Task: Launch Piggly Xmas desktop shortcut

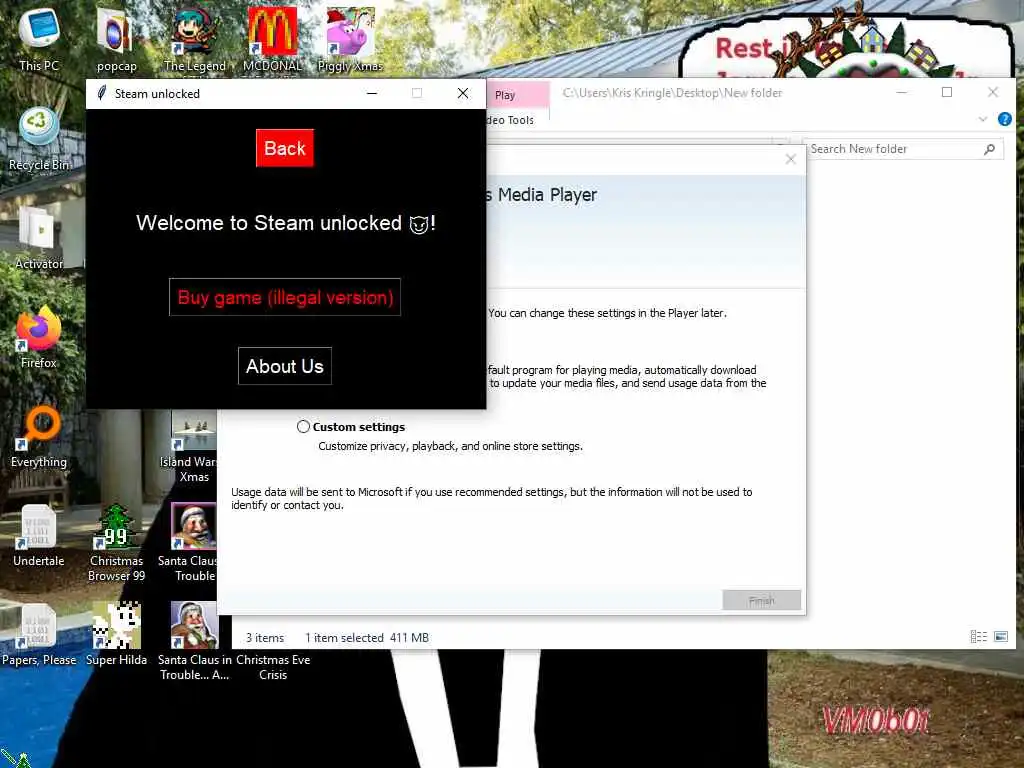Action: point(350,37)
